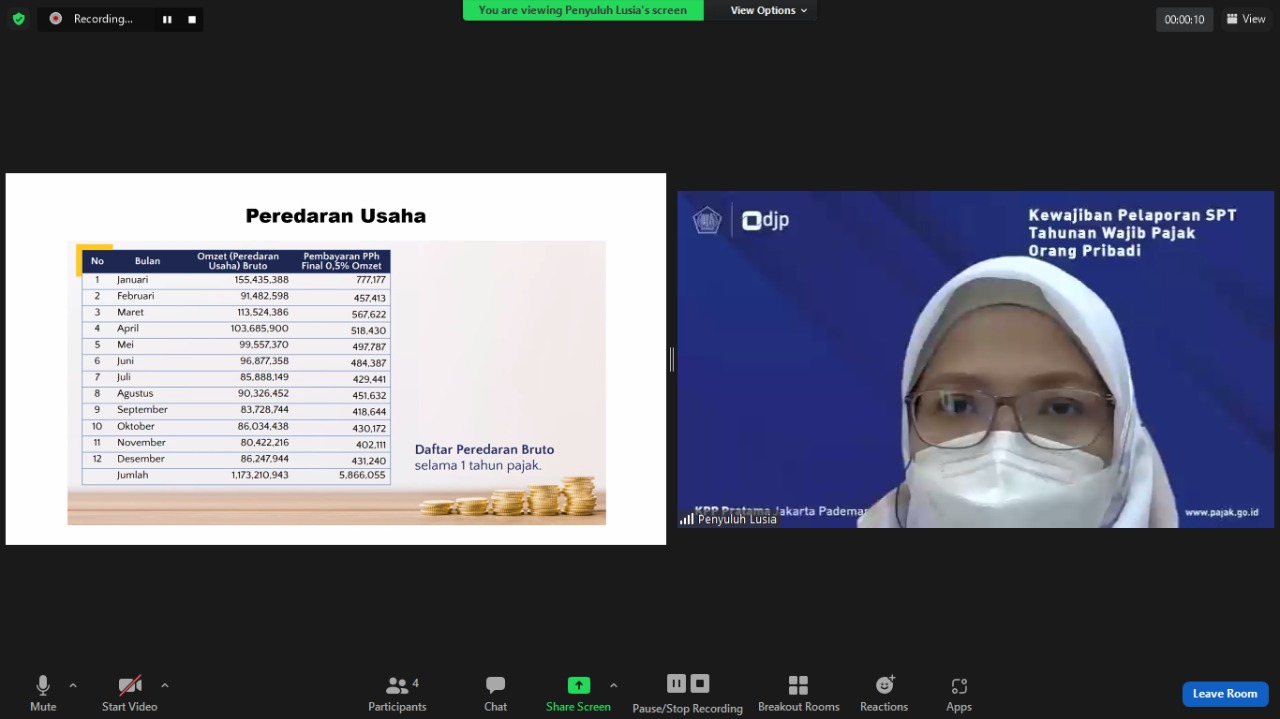This screenshot has height=719, width=1280.
Task: Click the green encryption shield icon
Action: tap(18, 18)
